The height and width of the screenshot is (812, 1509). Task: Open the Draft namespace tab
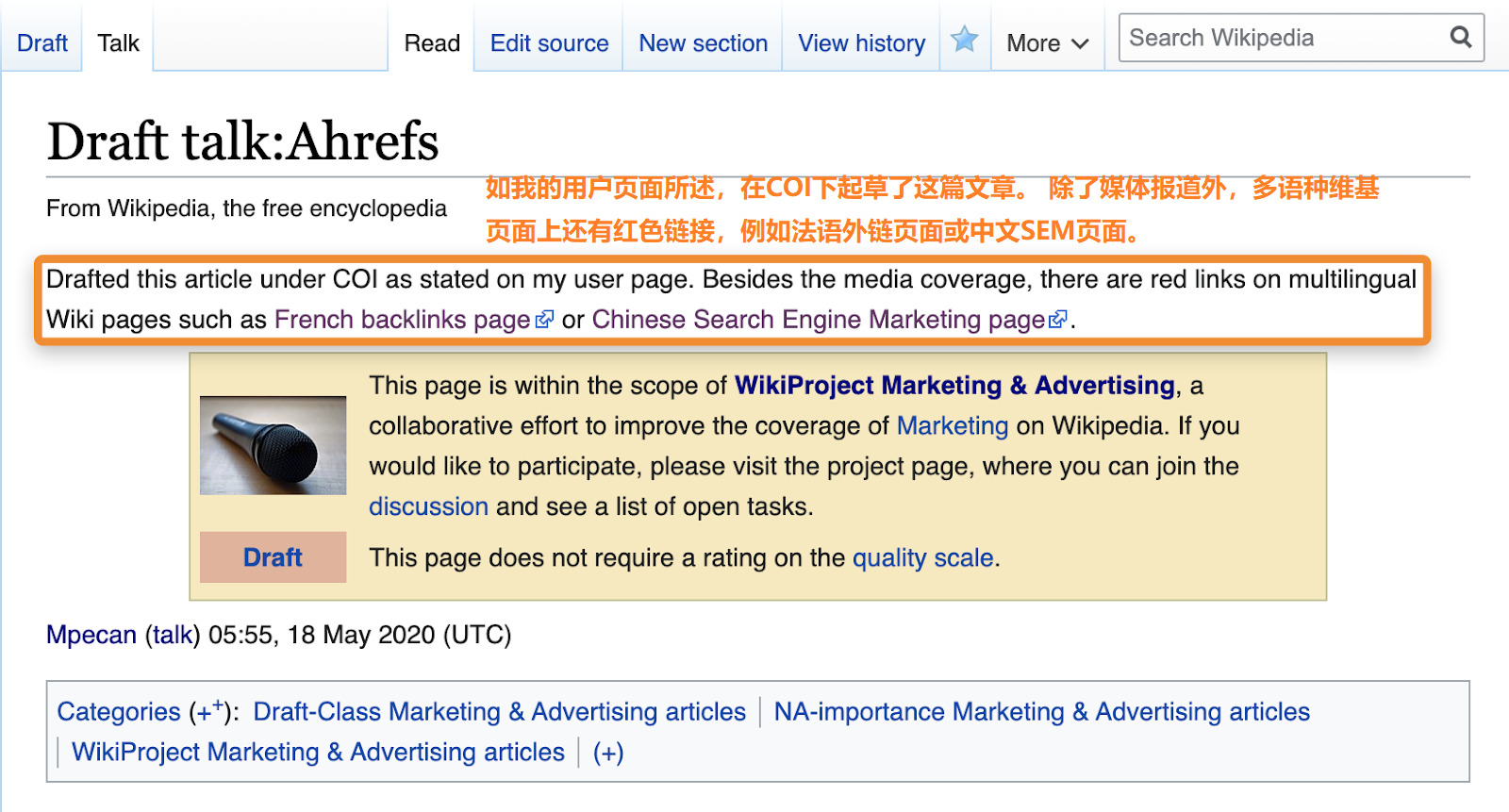tap(42, 43)
